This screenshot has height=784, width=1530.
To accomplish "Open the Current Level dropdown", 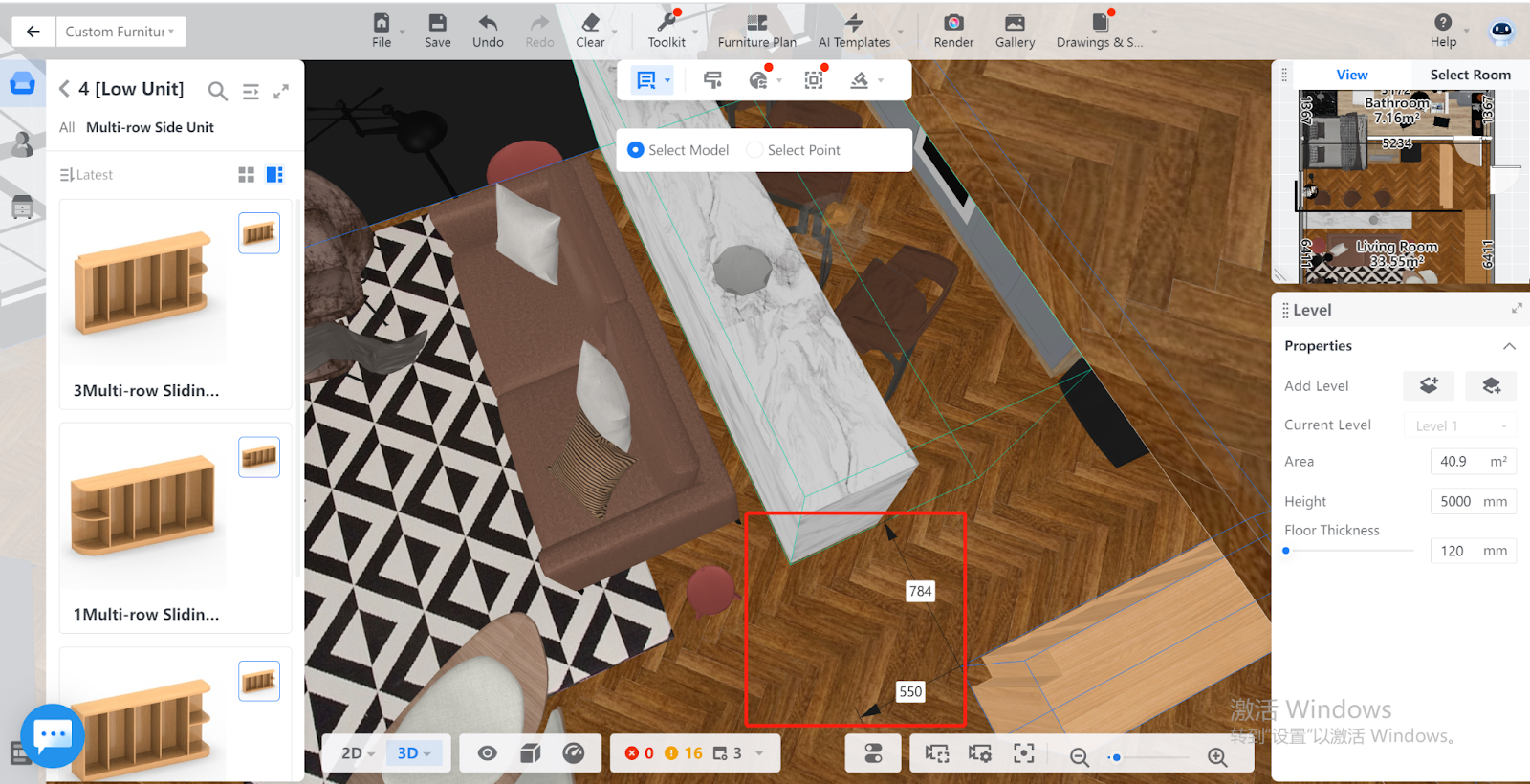I will point(1459,425).
